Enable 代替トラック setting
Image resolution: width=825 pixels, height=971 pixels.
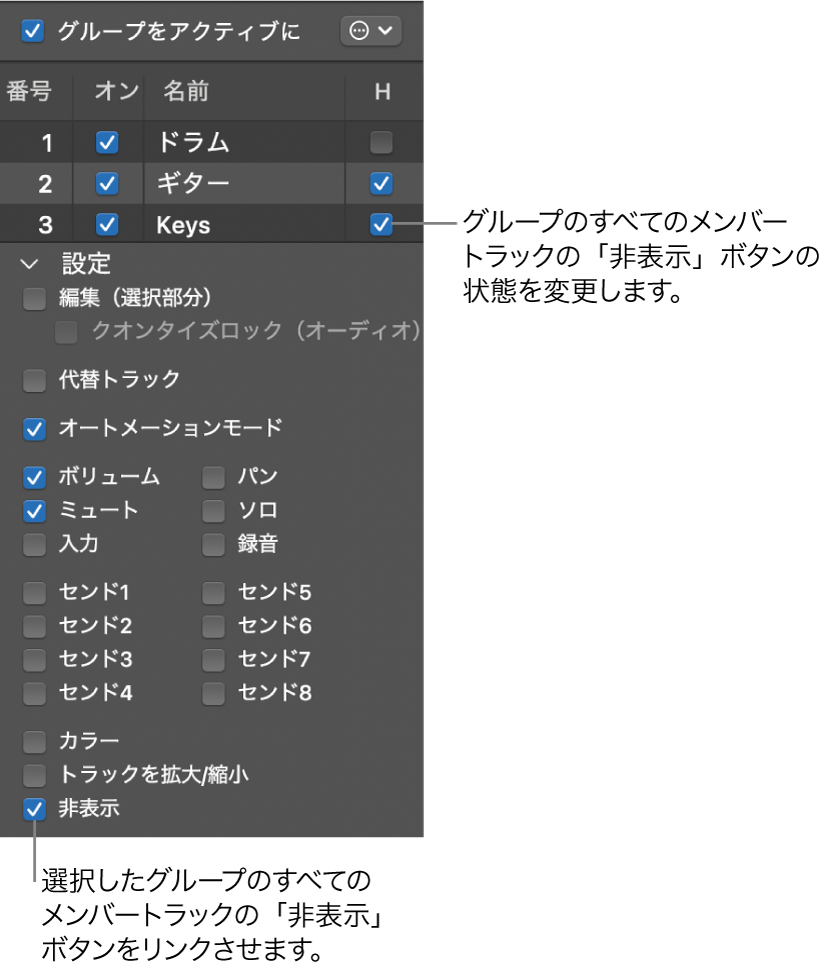coord(33,380)
